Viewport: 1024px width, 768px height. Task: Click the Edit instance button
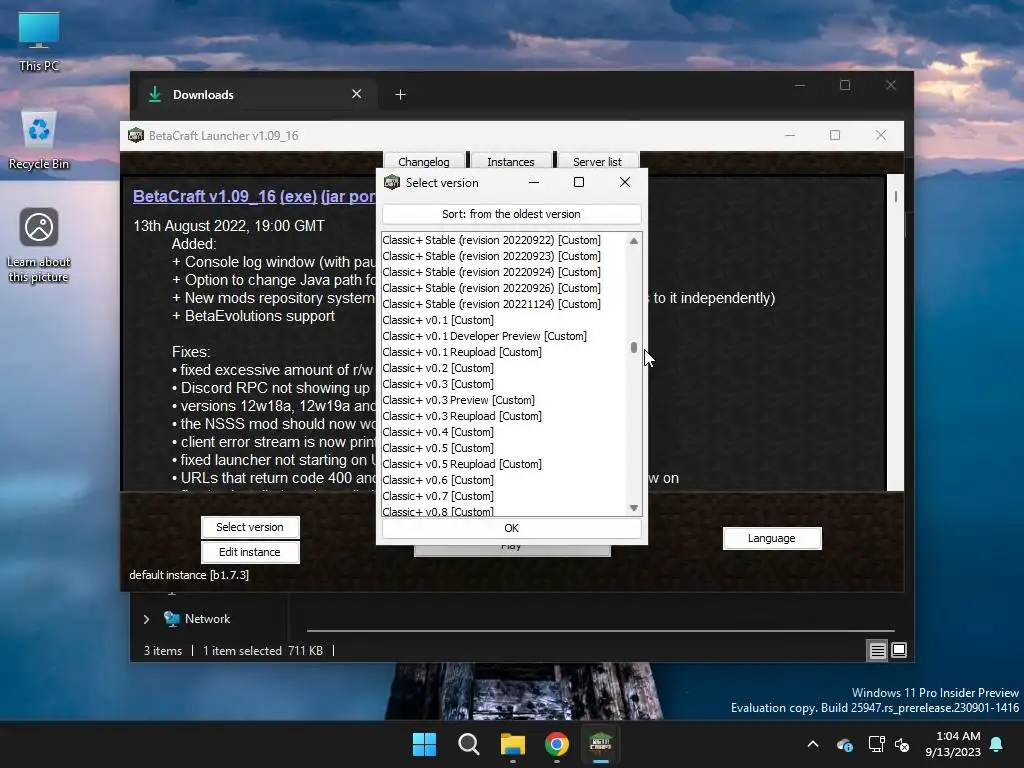coord(250,552)
